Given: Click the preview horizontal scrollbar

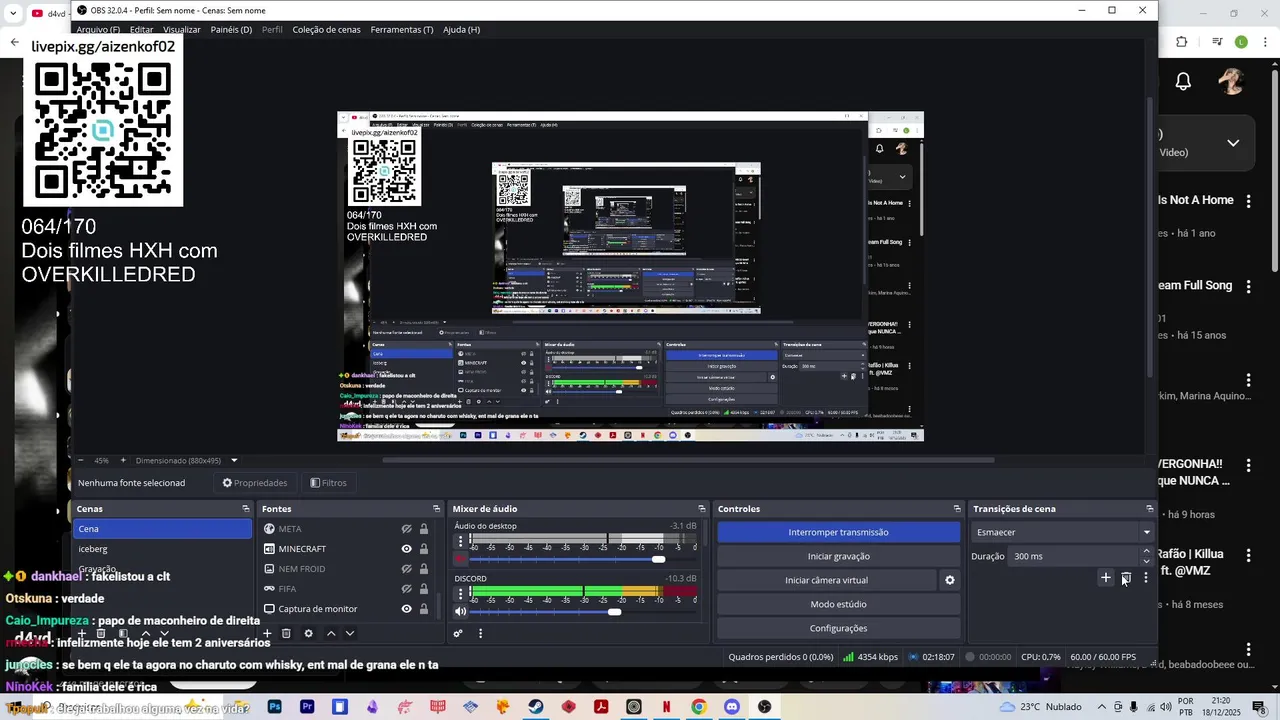Looking at the screenshot, I should (688, 460).
